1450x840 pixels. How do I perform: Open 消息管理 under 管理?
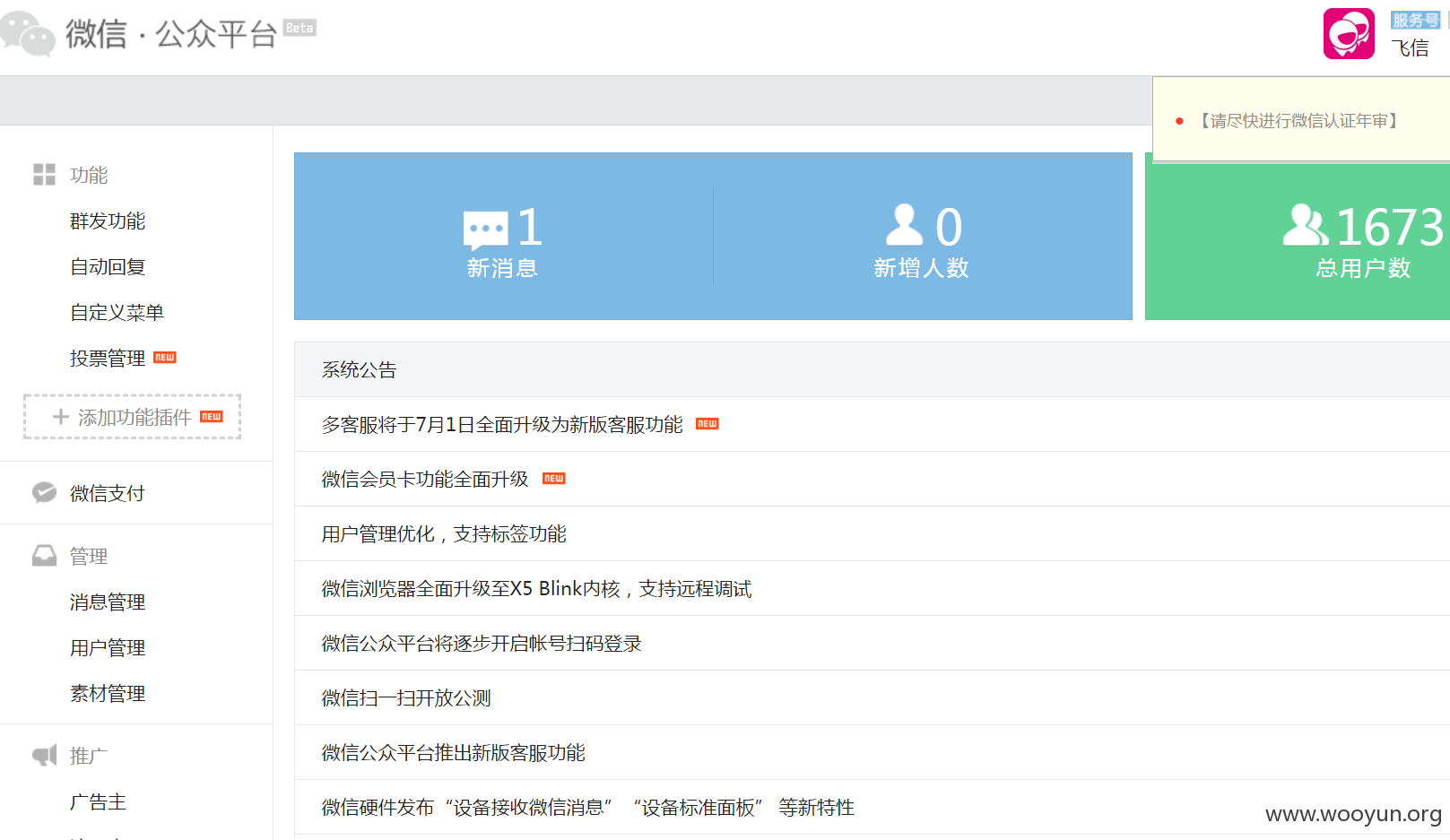click(108, 602)
